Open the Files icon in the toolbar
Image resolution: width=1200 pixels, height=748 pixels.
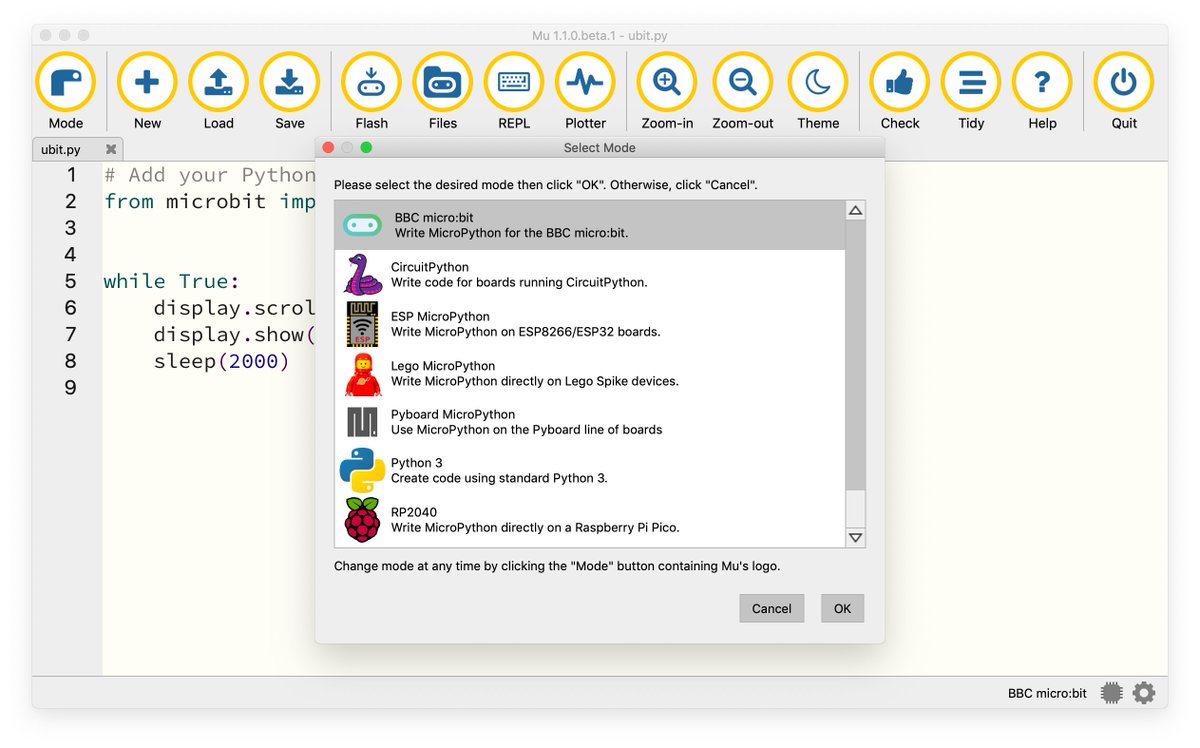[x=442, y=81]
